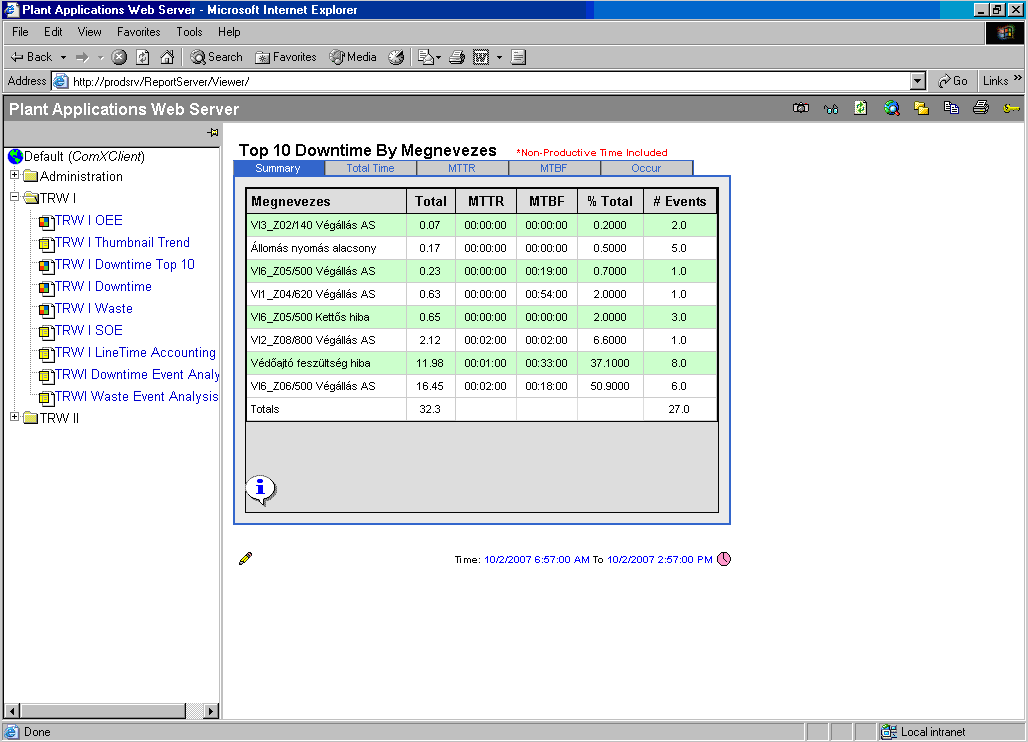Open the Forward history dropdown arrow
The height and width of the screenshot is (742, 1028).
[101, 58]
